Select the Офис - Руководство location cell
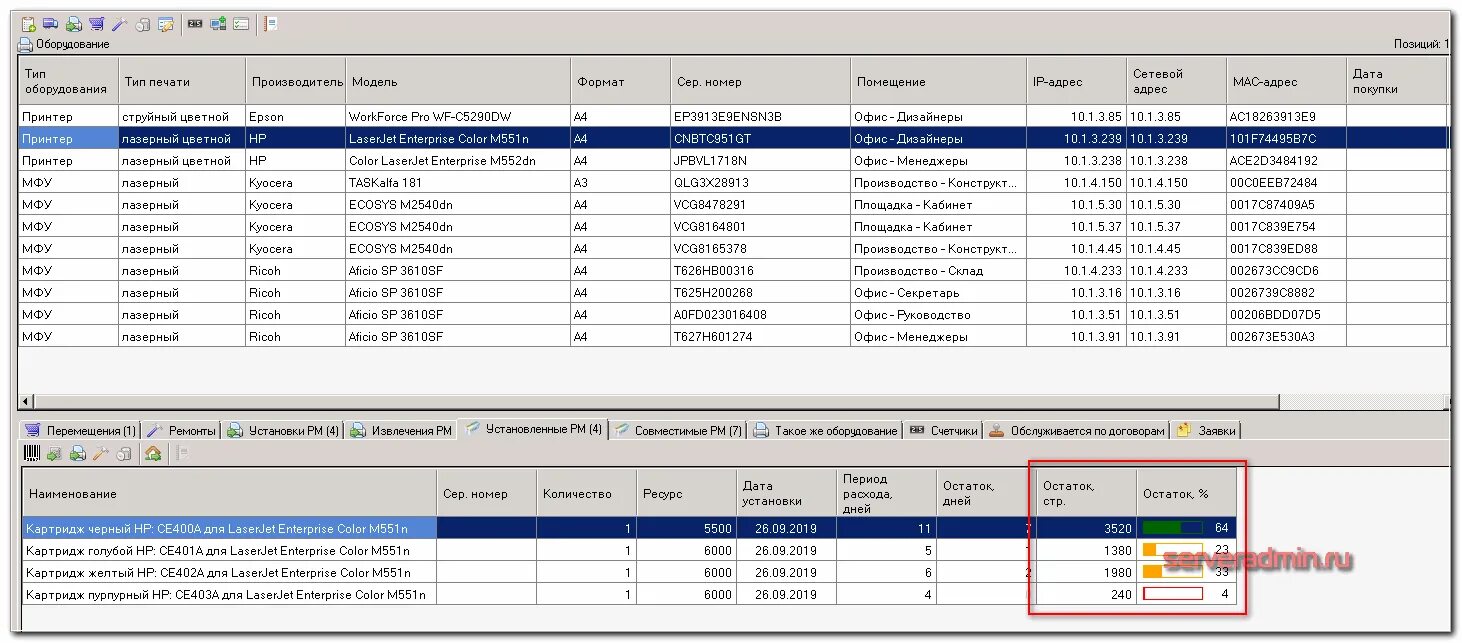The height and width of the screenshot is (643, 1462). tap(939, 314)
